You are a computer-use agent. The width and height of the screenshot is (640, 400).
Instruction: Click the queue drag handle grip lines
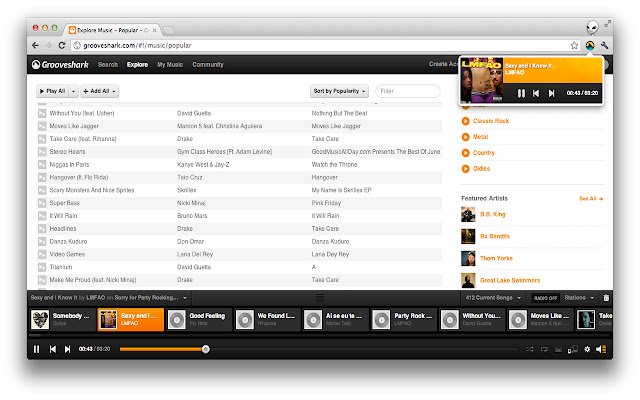point(320,298)
